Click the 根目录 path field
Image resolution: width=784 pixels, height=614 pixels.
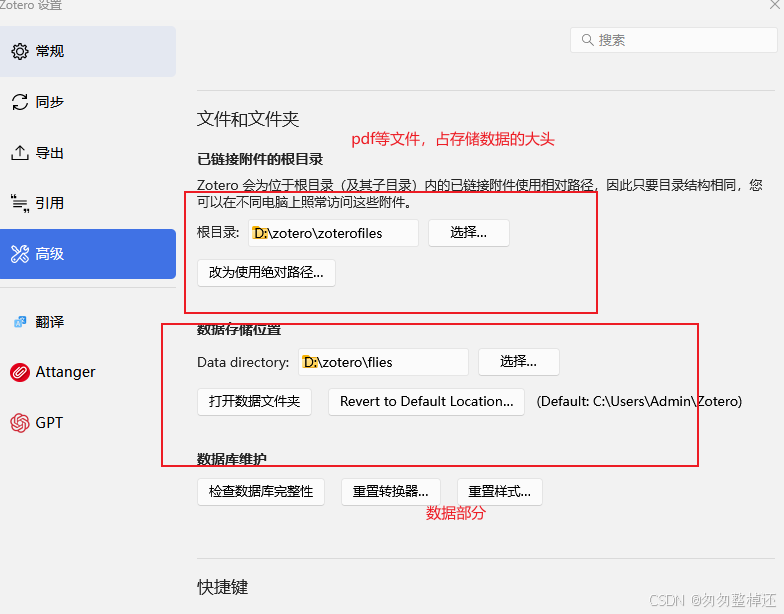pyautogui.click(x=333, y=233)
